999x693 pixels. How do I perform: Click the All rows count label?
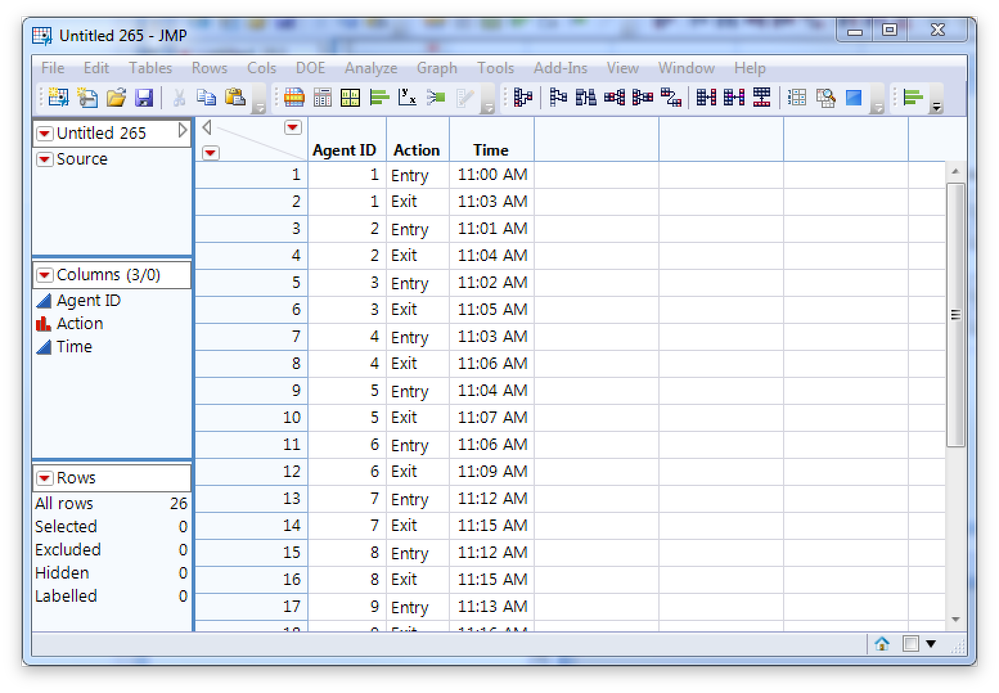[x=64, y=504]
